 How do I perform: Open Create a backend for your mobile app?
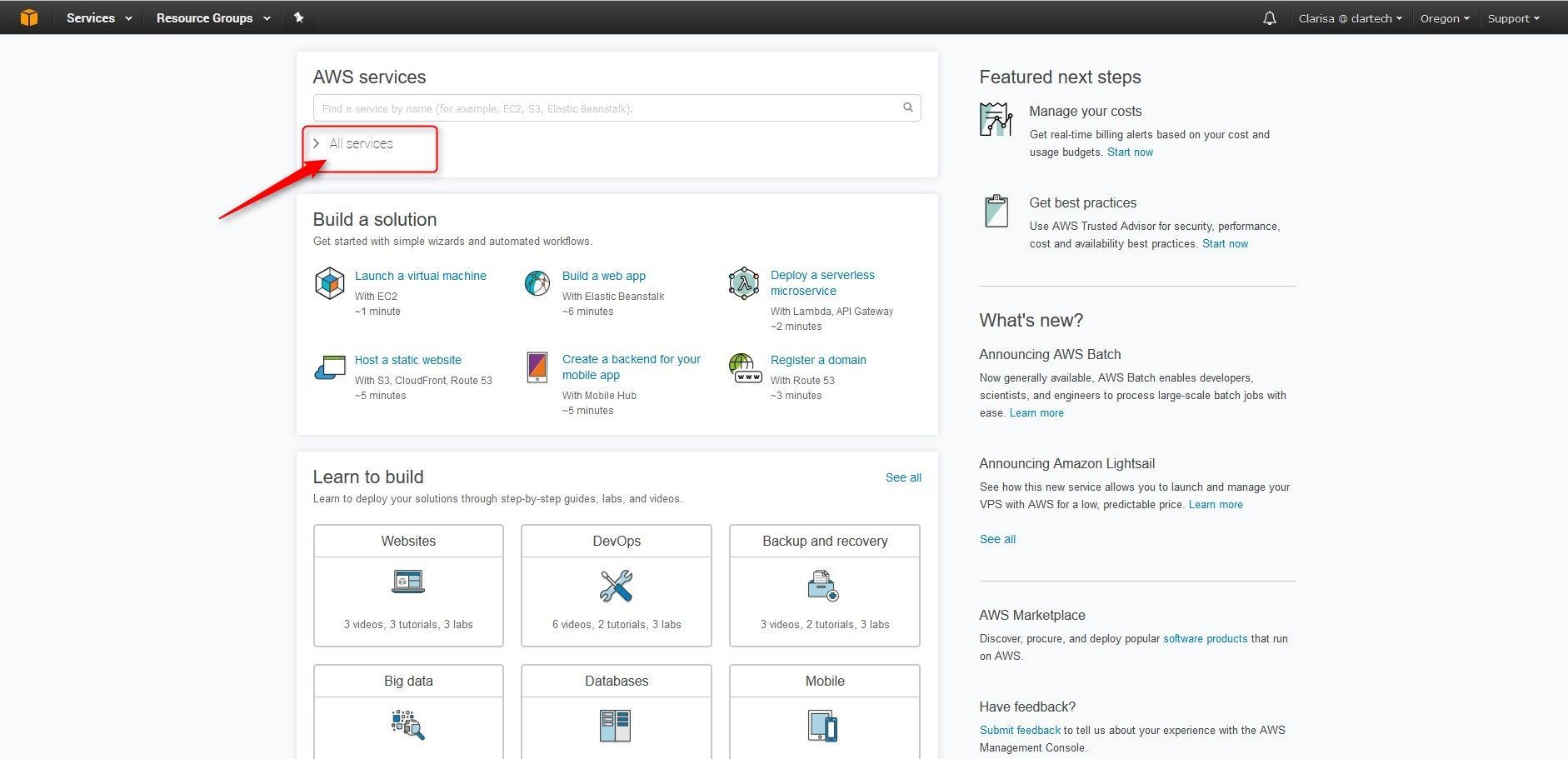(632, 367)
